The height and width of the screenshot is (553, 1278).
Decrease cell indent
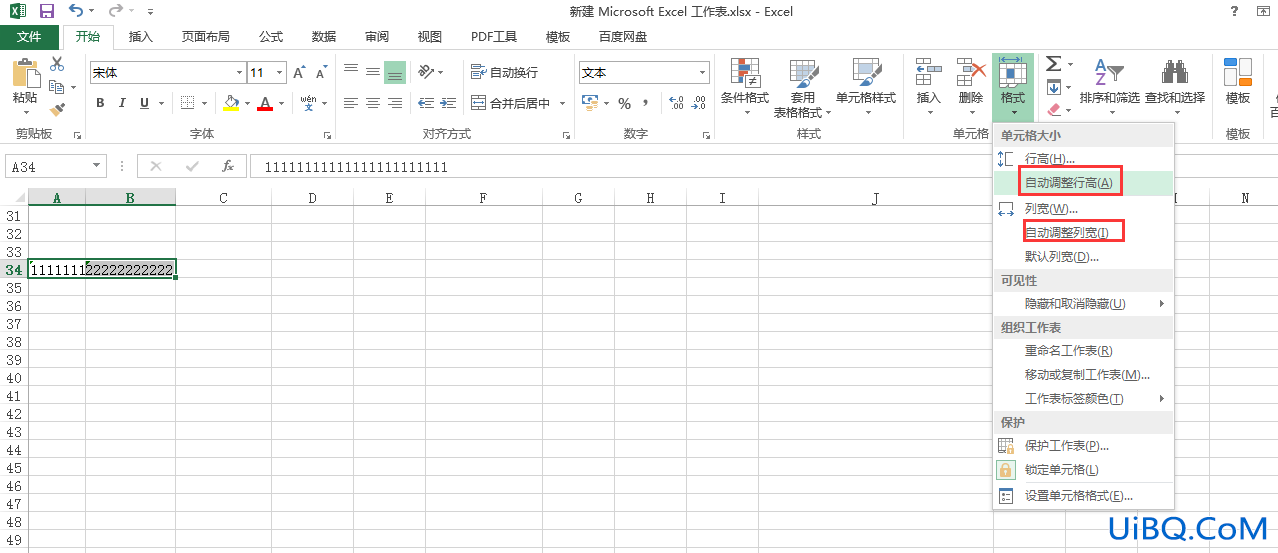tap(425, 103)
